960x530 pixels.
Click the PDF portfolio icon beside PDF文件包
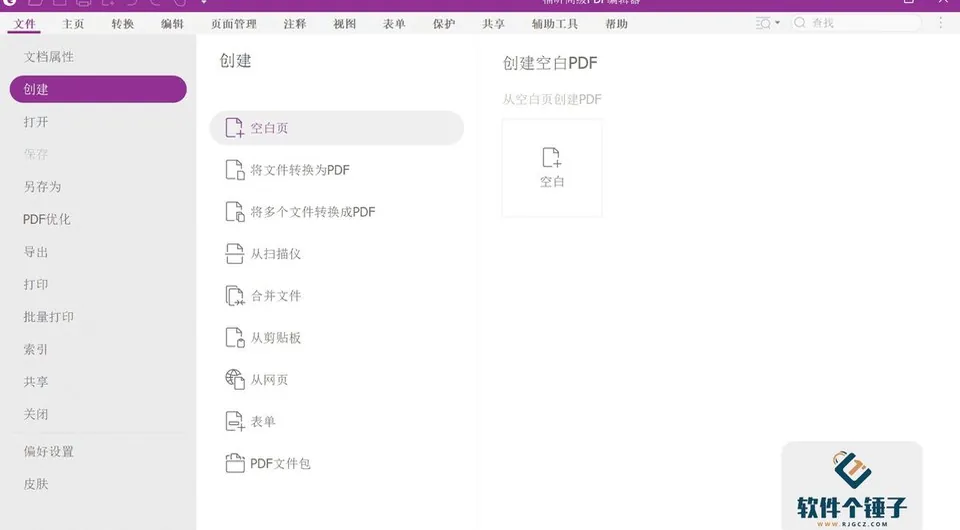234,463
